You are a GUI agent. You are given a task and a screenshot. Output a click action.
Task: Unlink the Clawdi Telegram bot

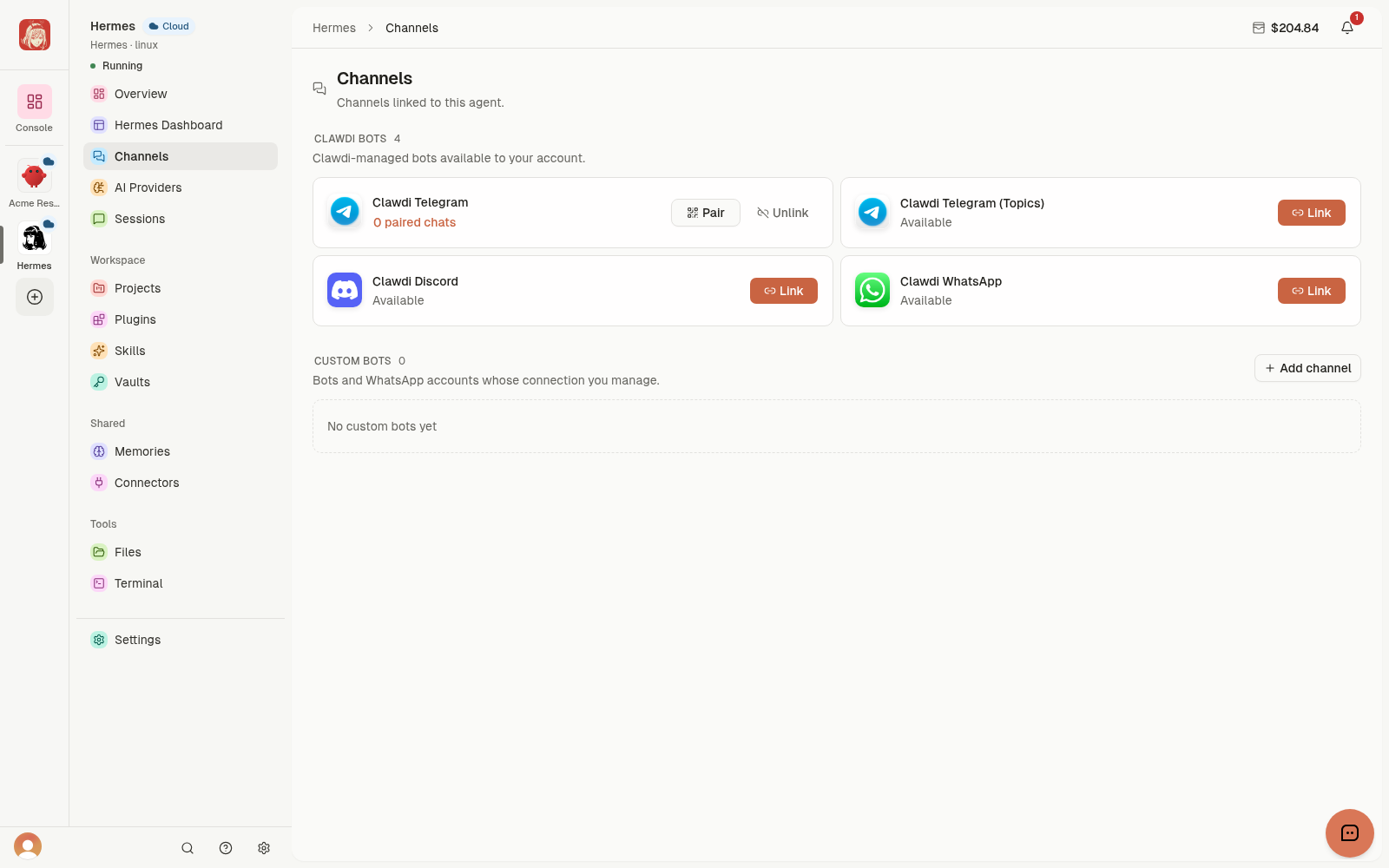(x=783, y=213)
